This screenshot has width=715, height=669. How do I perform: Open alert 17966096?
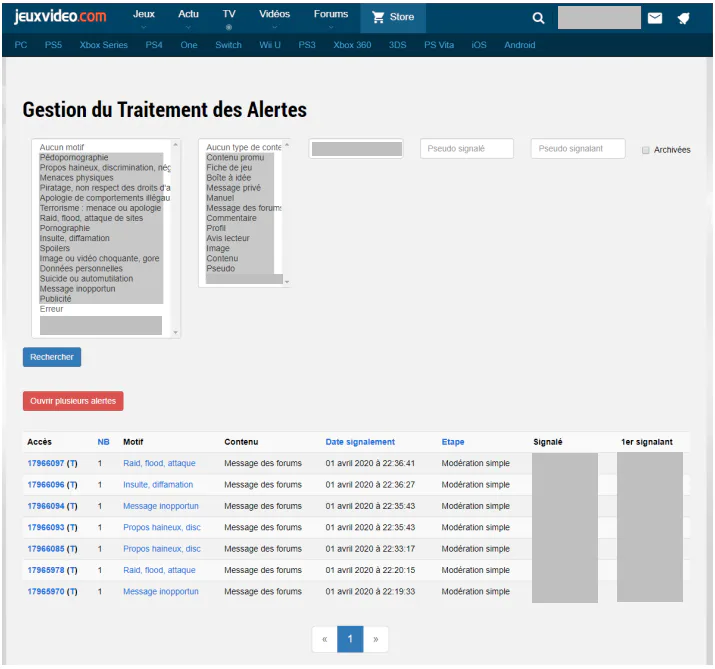coord(46,485)
